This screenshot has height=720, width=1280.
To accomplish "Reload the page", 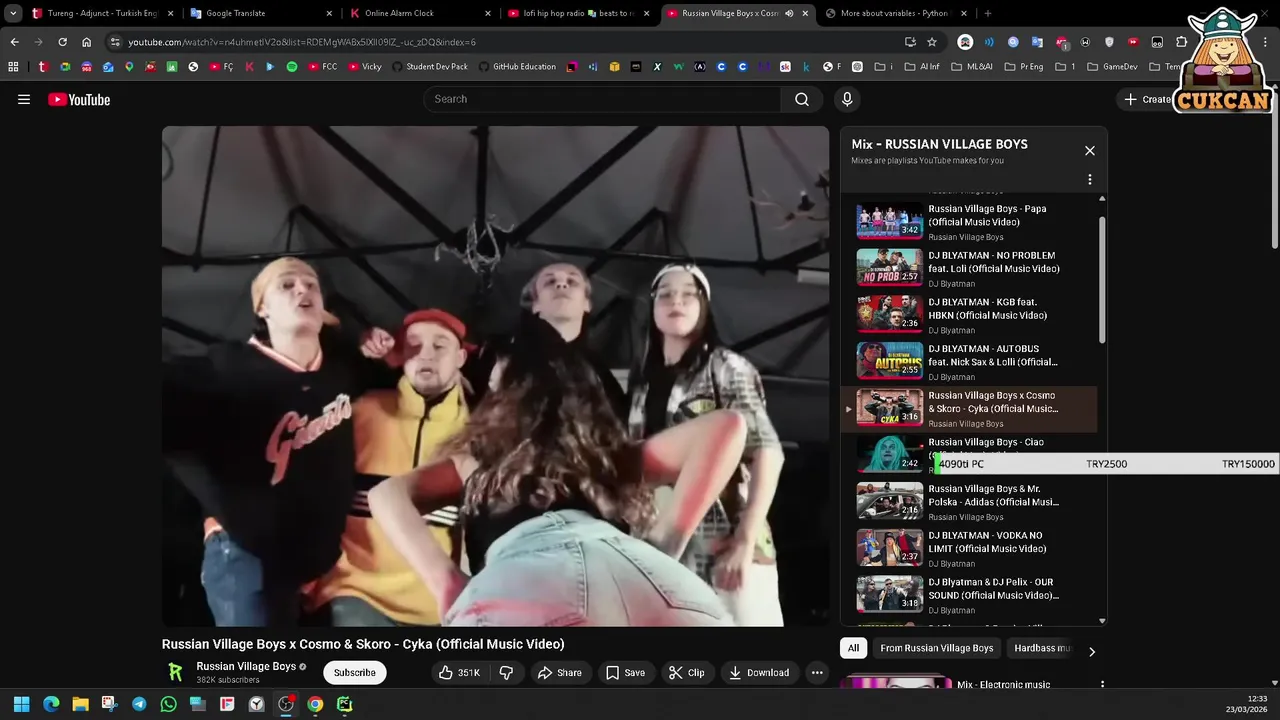I will 62,42.
